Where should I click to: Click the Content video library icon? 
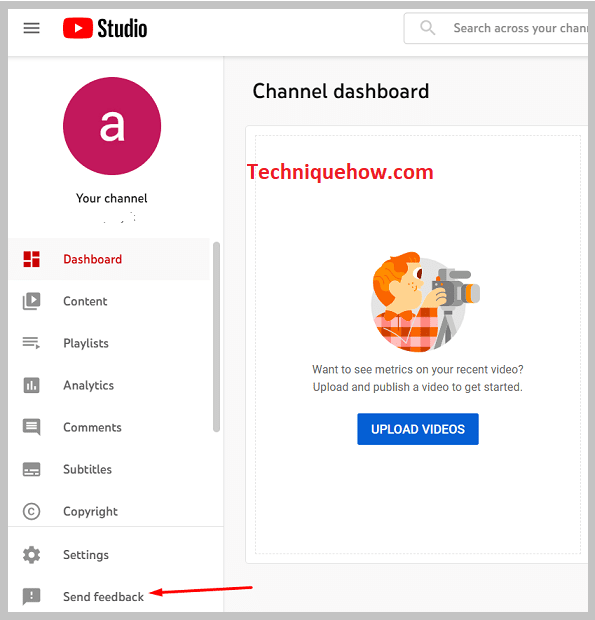click(32, 301)
